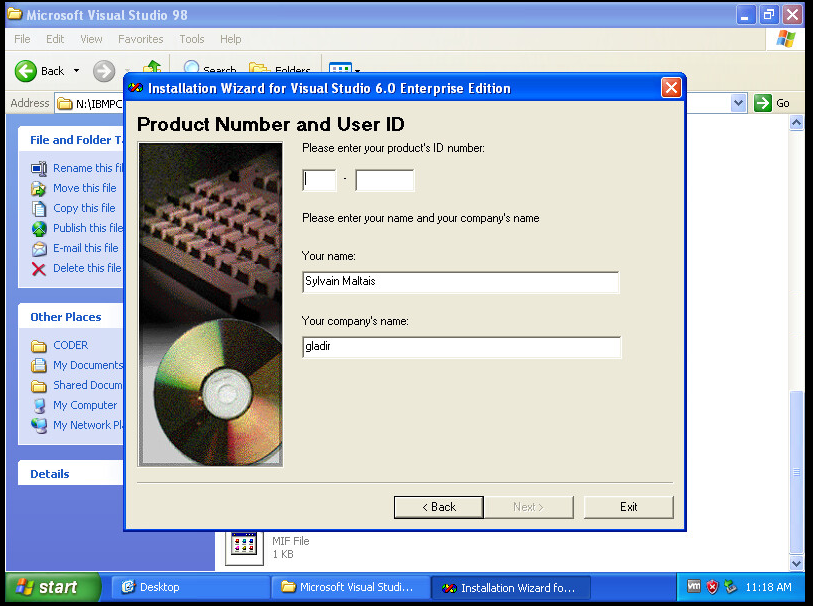Click the Folders toolbar button
The width and height of the screenshot is (813, 606).
(280, 68)
